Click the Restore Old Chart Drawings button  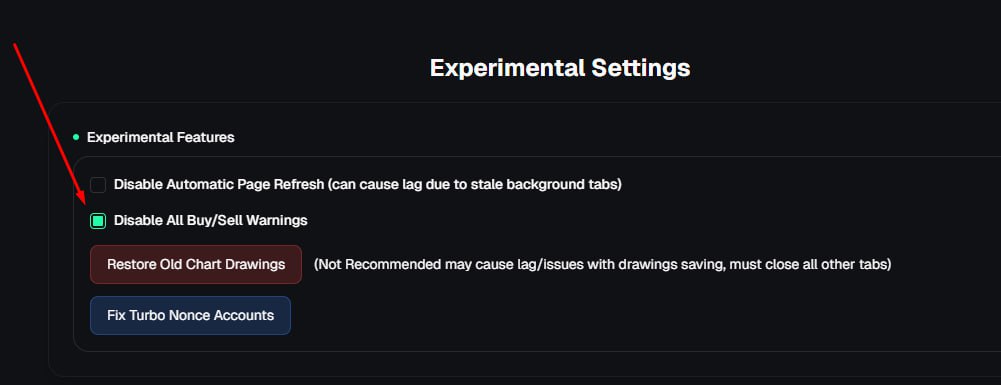pyautogui.click(x=196, y=264)
